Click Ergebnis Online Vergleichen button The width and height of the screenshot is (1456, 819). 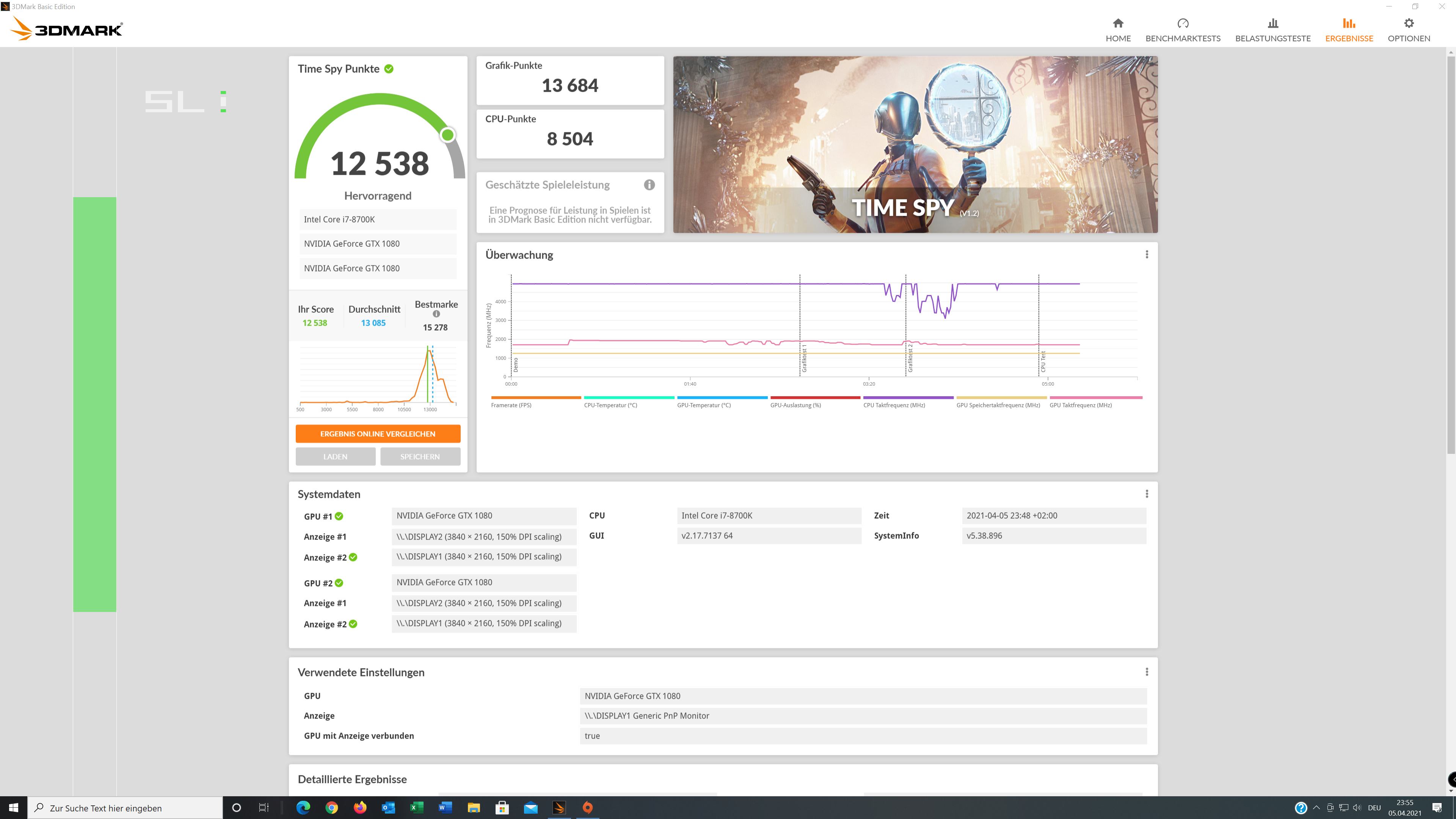378,433
